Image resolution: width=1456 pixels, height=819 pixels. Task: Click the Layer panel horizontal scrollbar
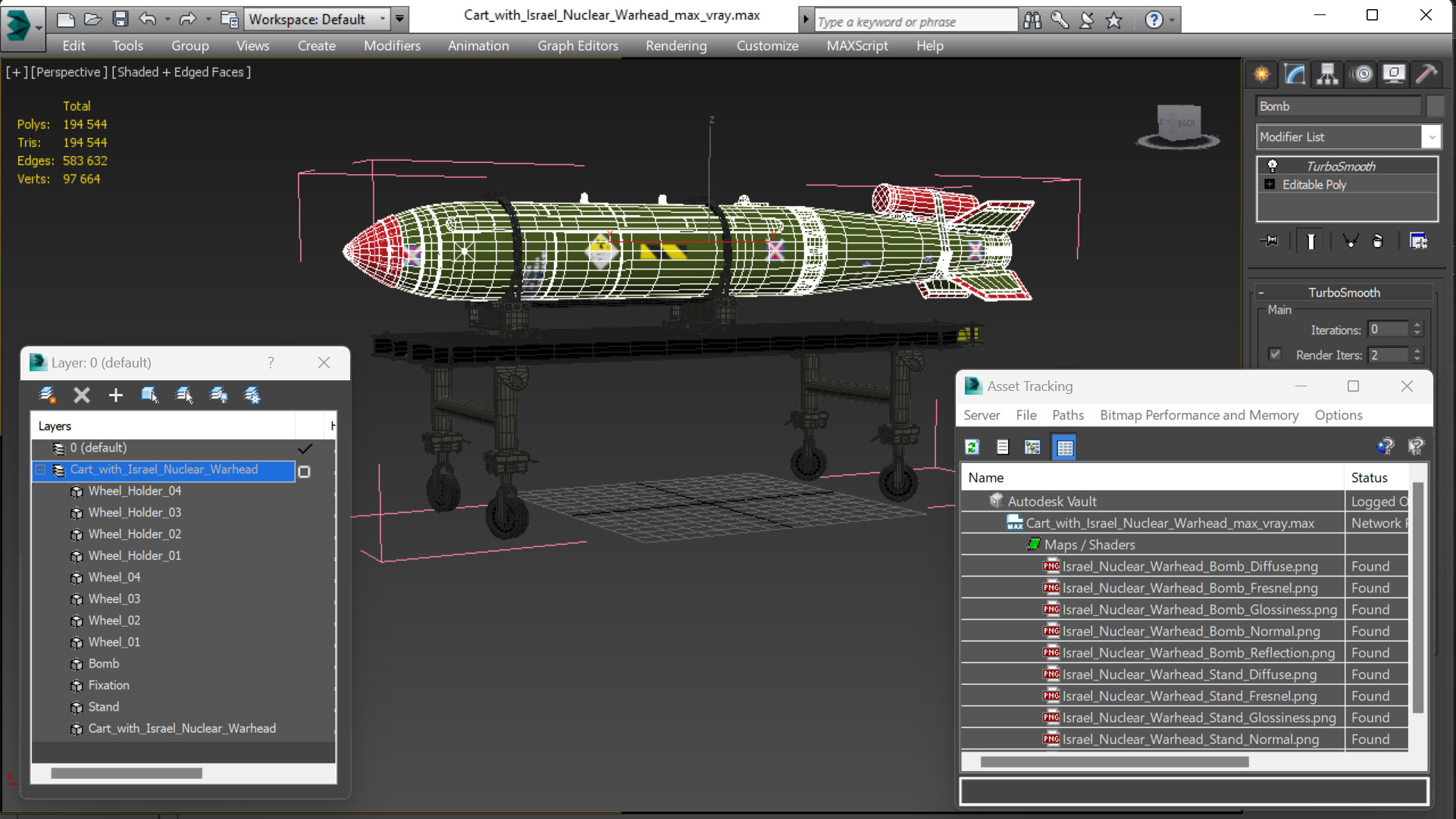(127, 774)
